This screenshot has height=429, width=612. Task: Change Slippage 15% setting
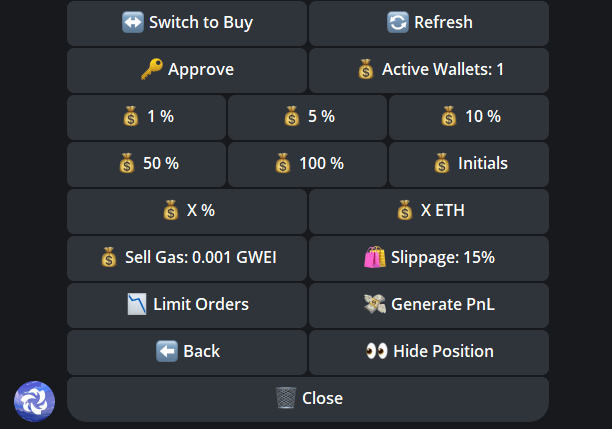428,258
